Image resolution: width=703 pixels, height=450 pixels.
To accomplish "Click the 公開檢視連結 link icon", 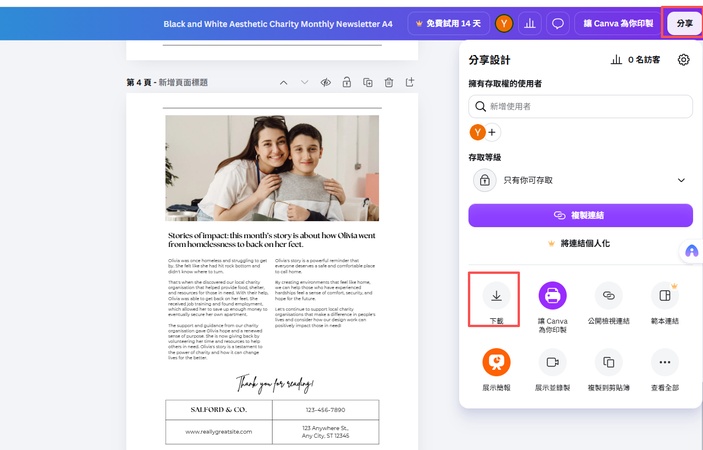I will [x=608, y=296].
